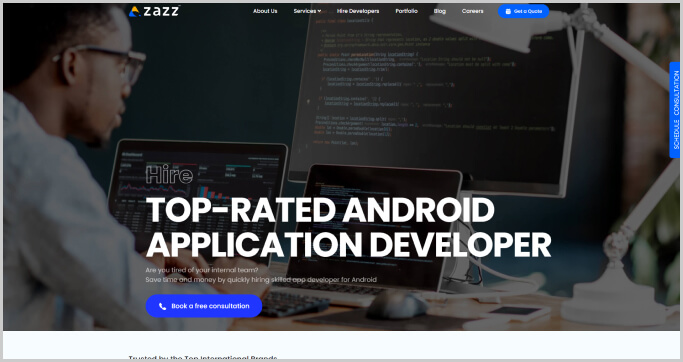Image resolution: width=683 pixels, height=362 pixels.
Task: Click the icon inside Get a Quote
Action: point(508,11)
